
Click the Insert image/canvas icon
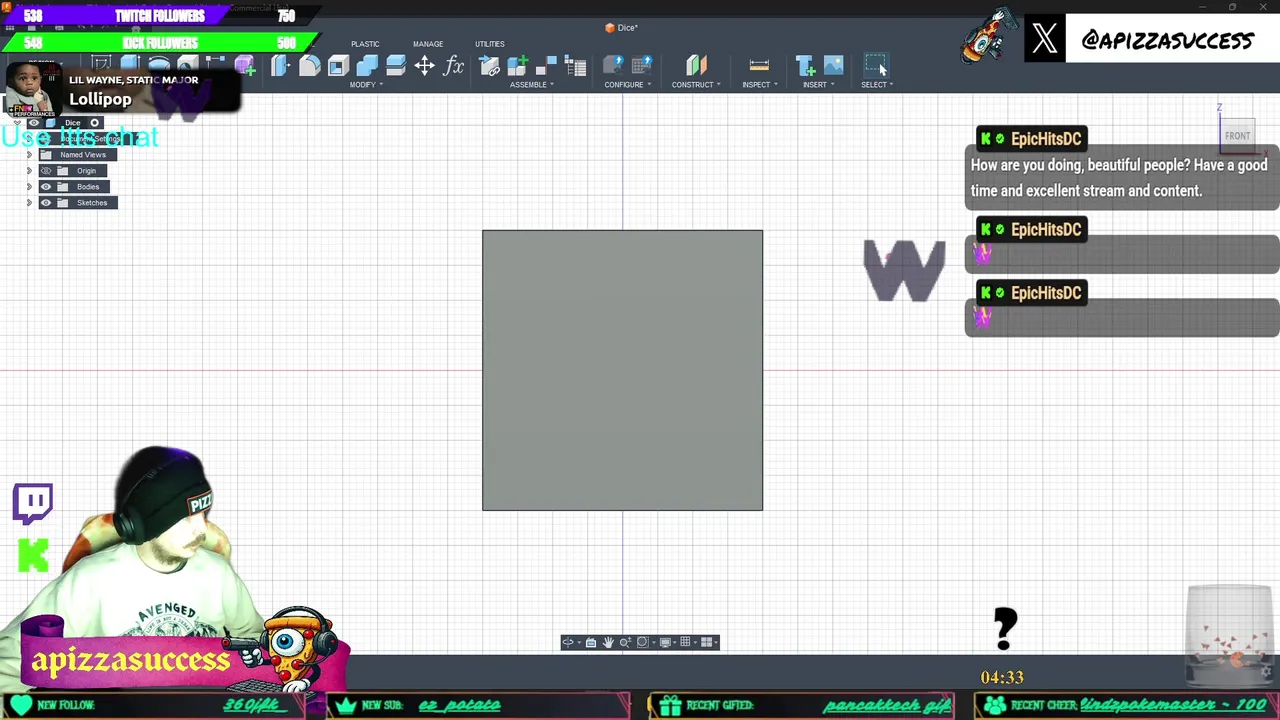834,66
